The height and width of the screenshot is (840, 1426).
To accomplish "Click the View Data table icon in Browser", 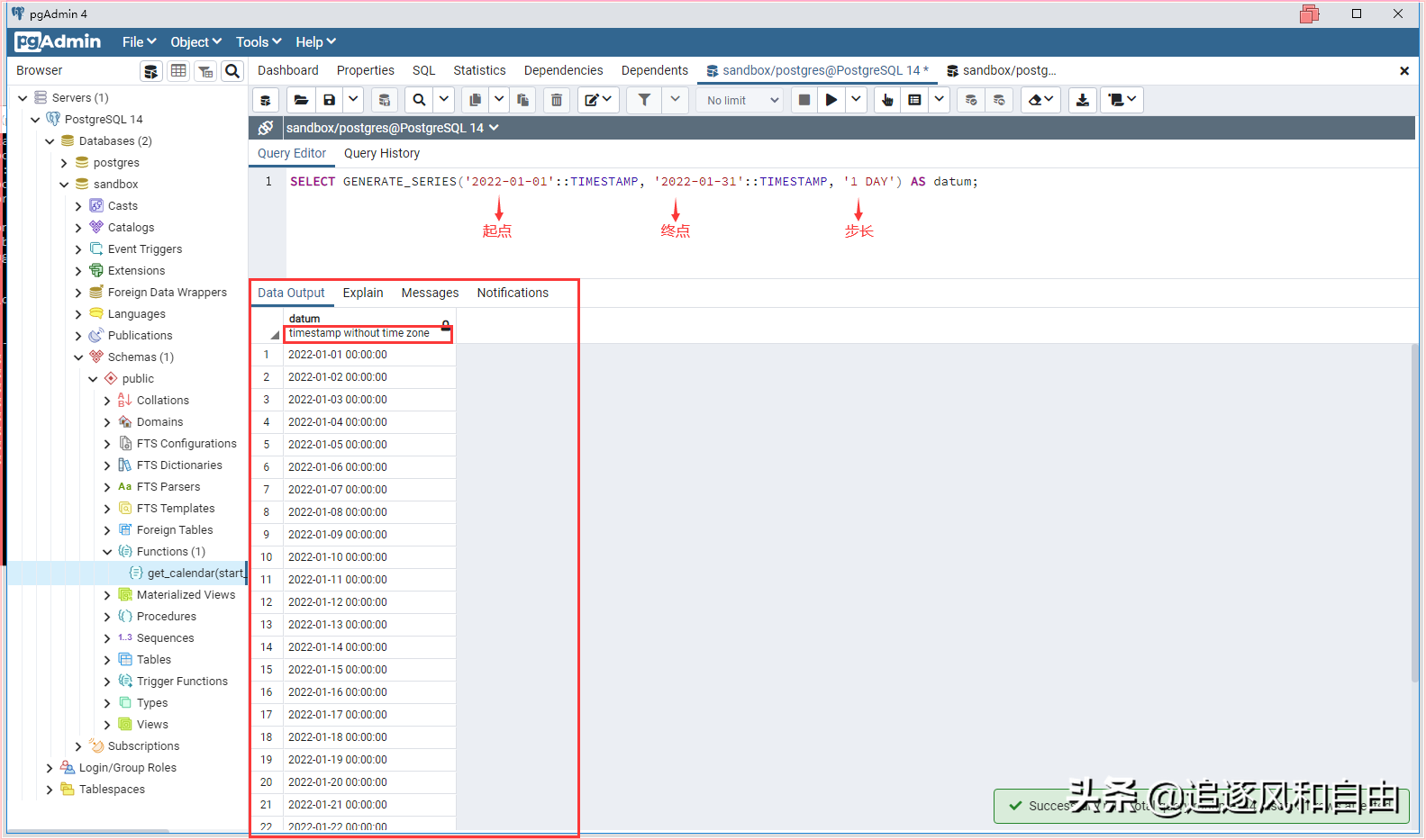I will coord(178,71).
